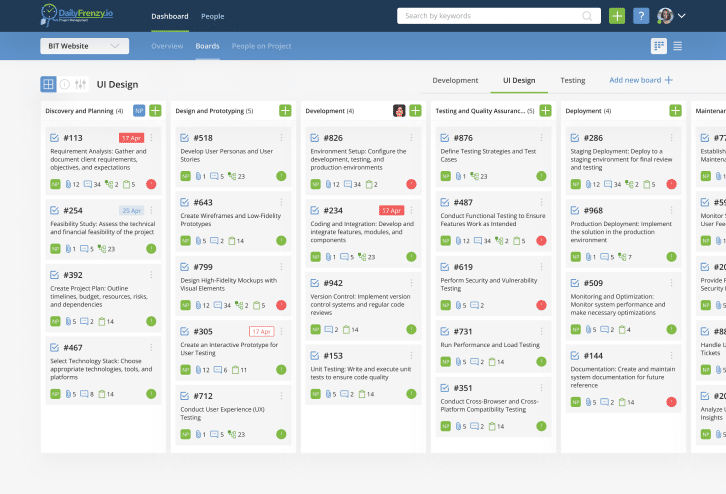This screenshot has width=726, height=494.
Task: Click subtasks icon on card #234
Action: 362,256
